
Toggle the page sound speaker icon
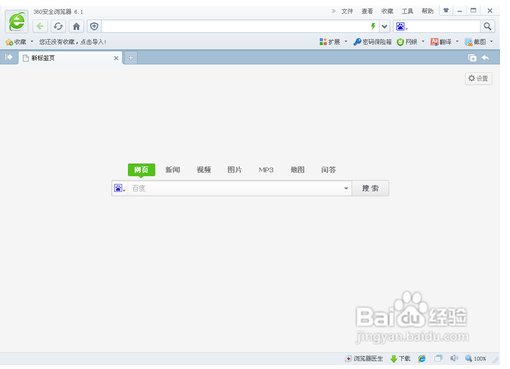454,358
